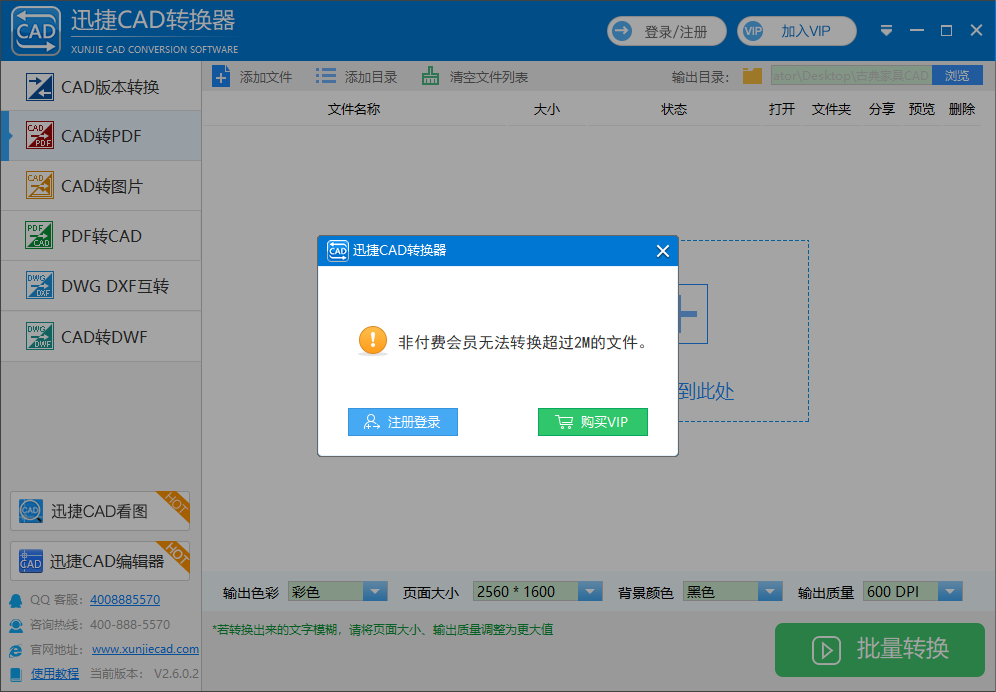This screenshot has width=996, height=692.
Task: Start 批量转换
Action: coord(880,649)
